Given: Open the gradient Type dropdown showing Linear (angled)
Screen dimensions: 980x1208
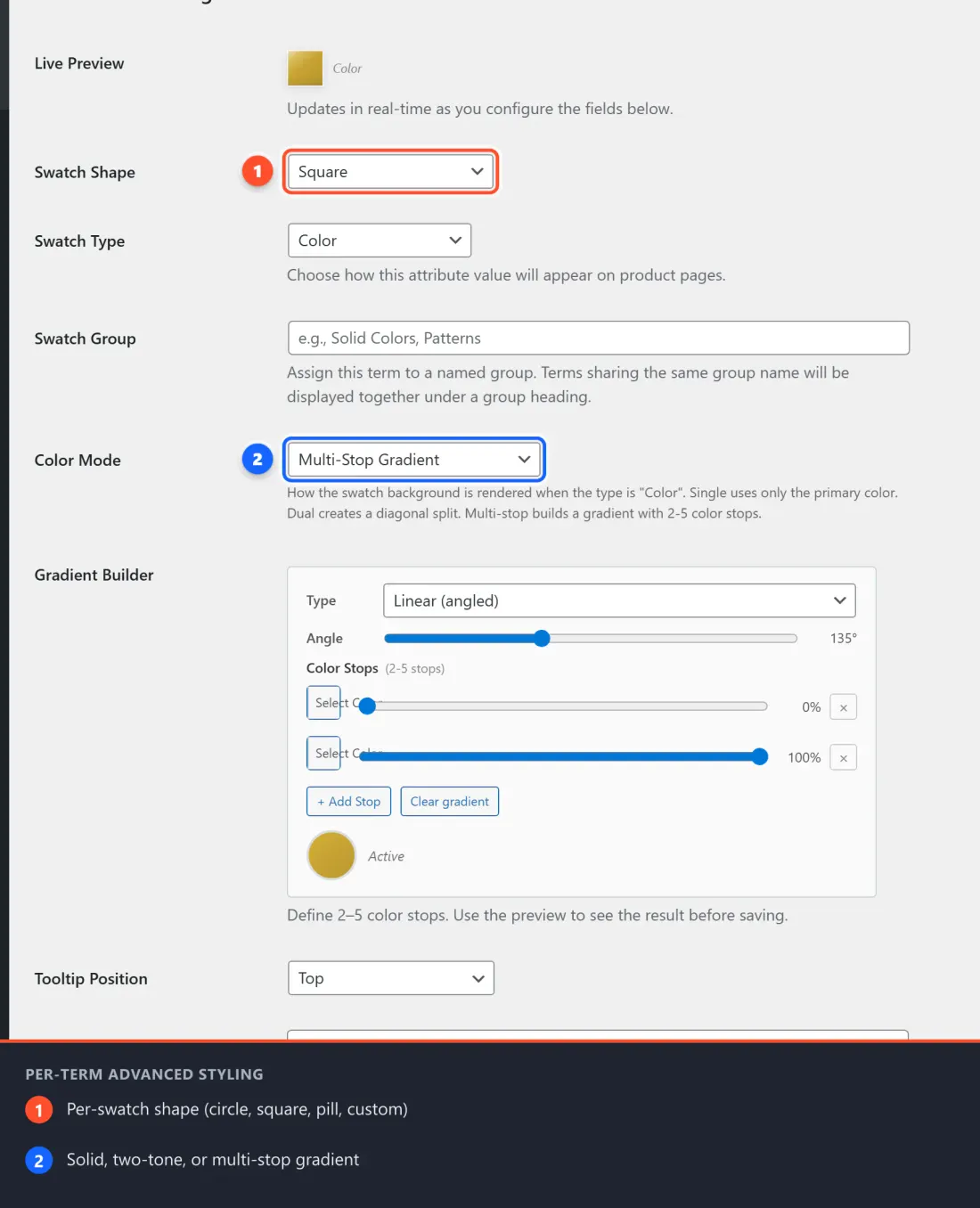Looking at the screenshot, I should tap(619, 600).
